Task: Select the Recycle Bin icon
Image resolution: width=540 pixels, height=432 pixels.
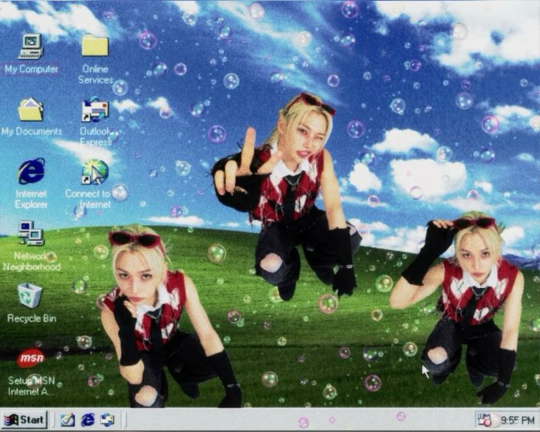Action: (30, 295)
